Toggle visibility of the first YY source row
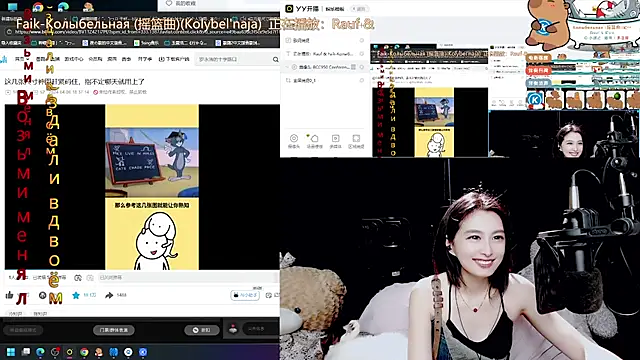 [x=362, y=40]
